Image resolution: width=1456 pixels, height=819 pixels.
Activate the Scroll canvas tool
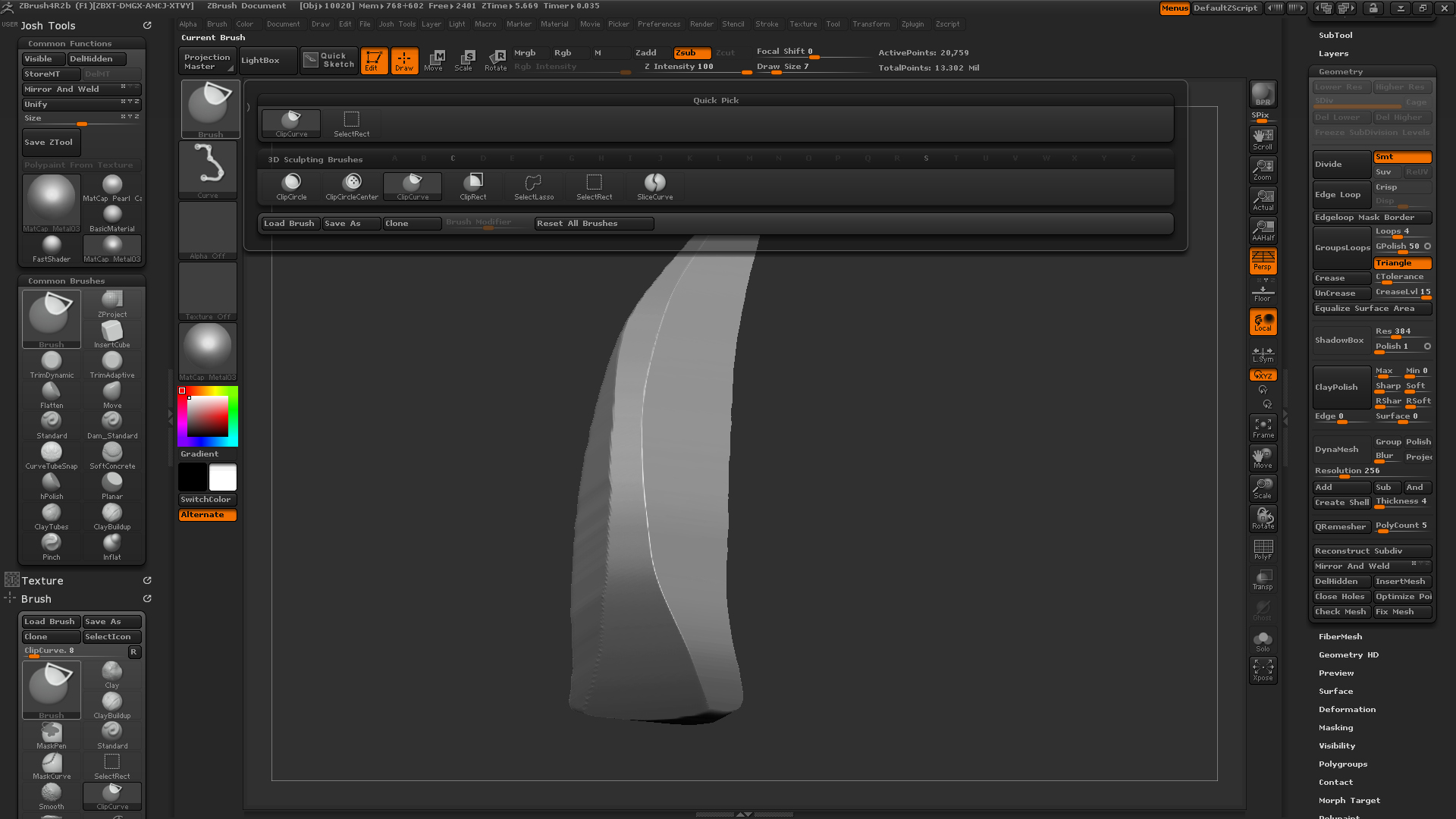[1263, 139]
